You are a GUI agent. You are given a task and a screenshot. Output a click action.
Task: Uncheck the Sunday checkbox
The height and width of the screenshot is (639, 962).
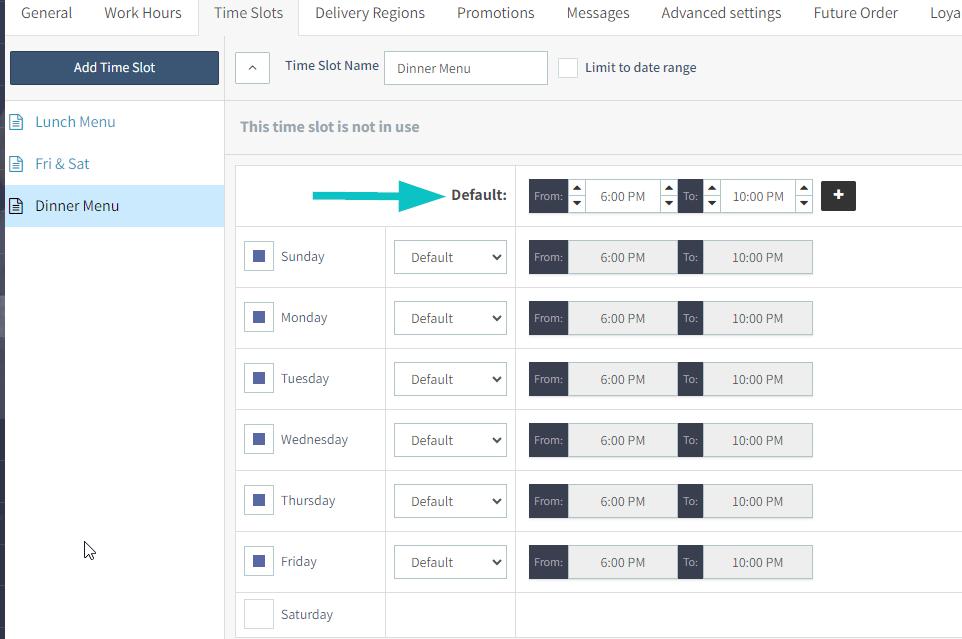[x=259, y=257]
